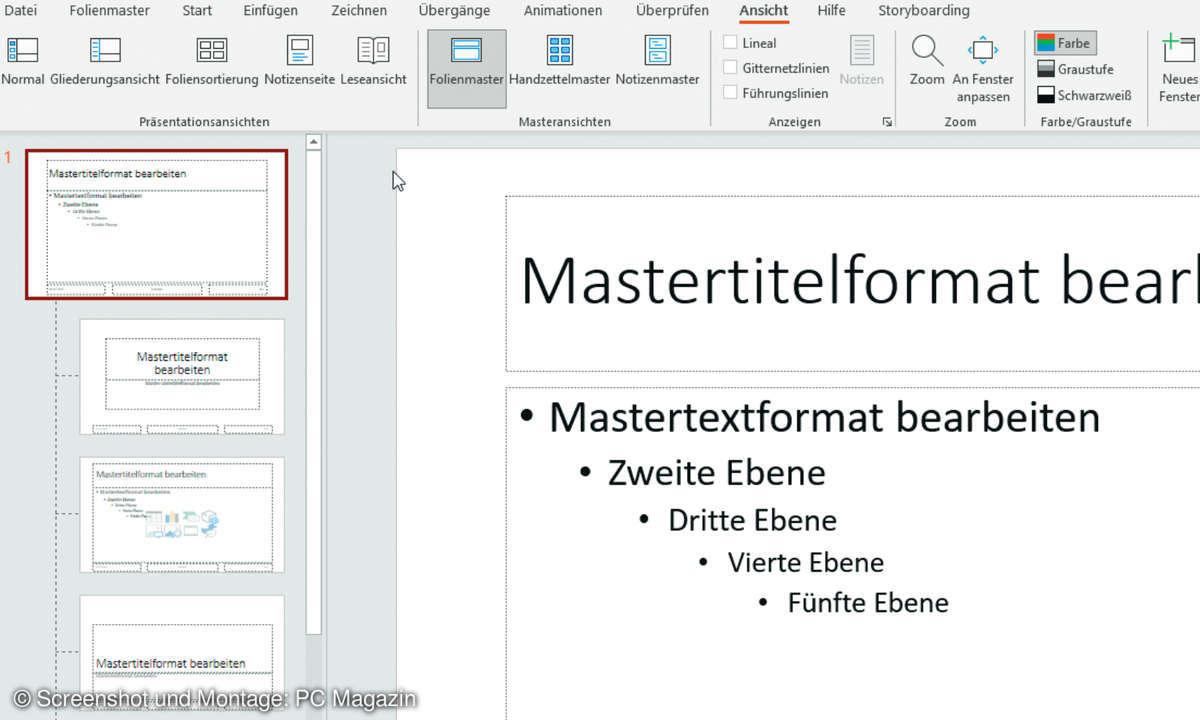The image size is (1200, 720).
Task: Click the Zweite Ebene bullet text
Action: coord(716,473)
